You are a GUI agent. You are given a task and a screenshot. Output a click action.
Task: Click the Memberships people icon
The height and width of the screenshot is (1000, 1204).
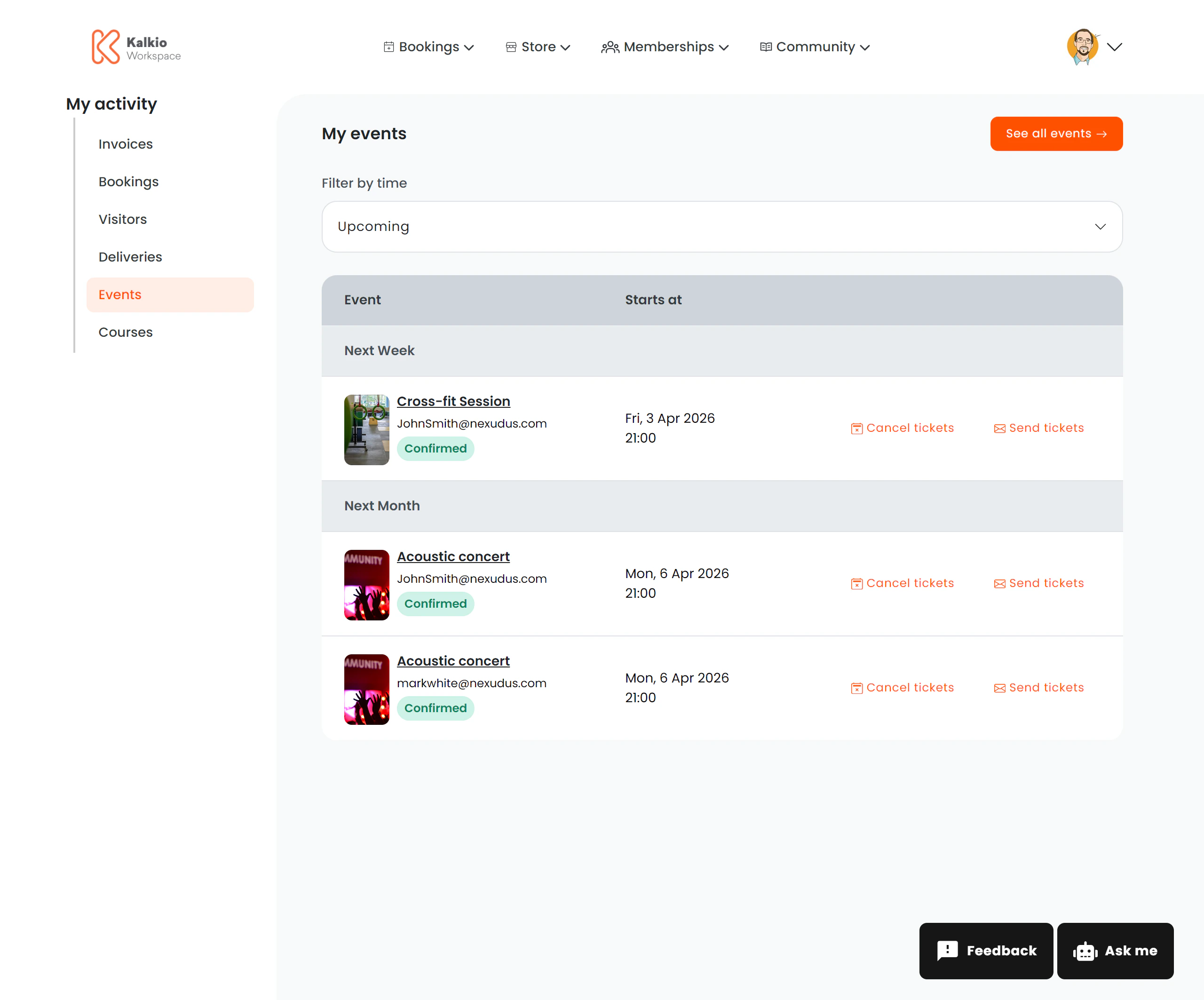tap(610, 47)
